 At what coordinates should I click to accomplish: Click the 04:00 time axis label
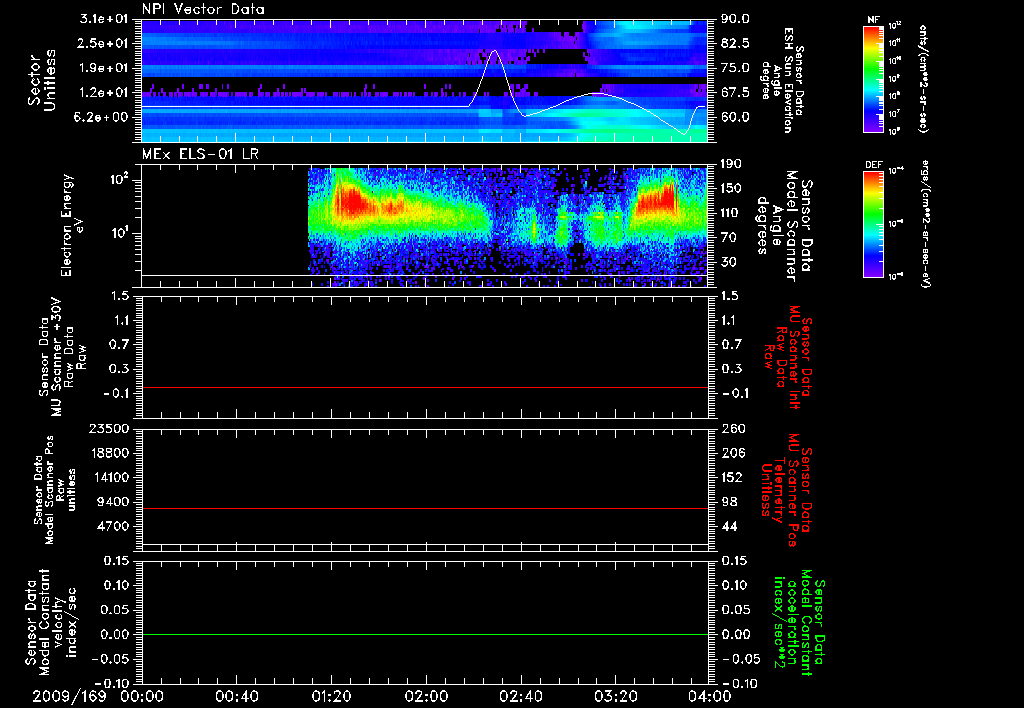point(710,696)
